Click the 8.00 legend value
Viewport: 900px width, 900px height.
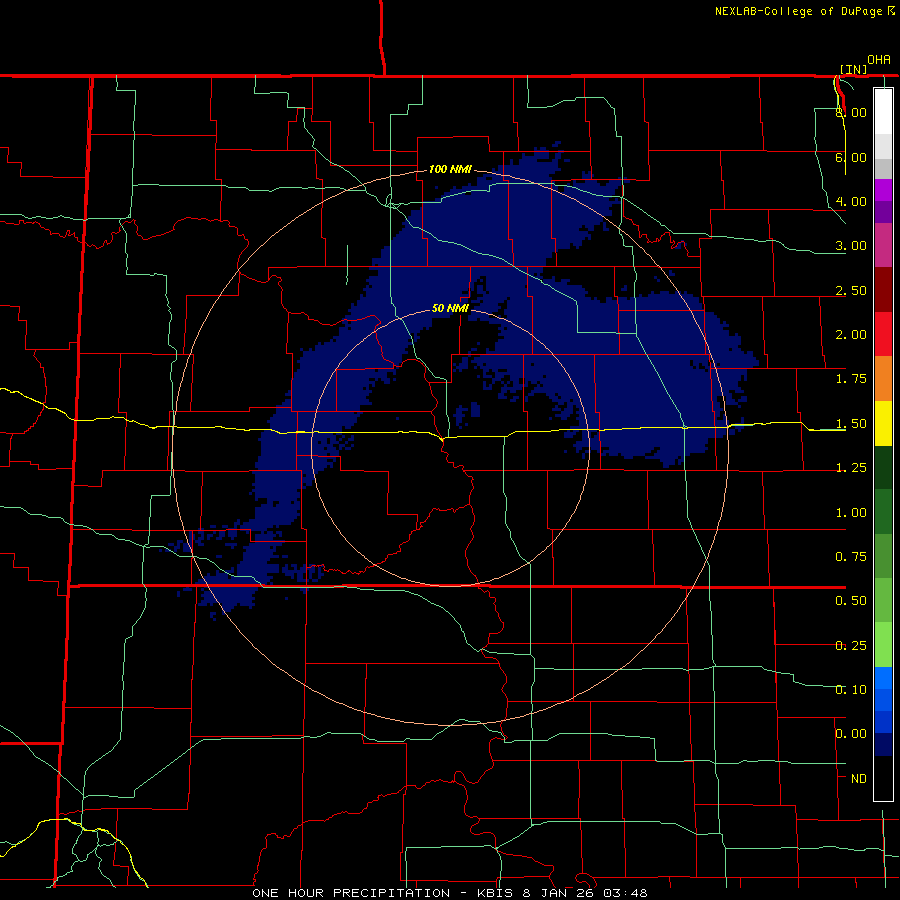[x=851, y=112]
